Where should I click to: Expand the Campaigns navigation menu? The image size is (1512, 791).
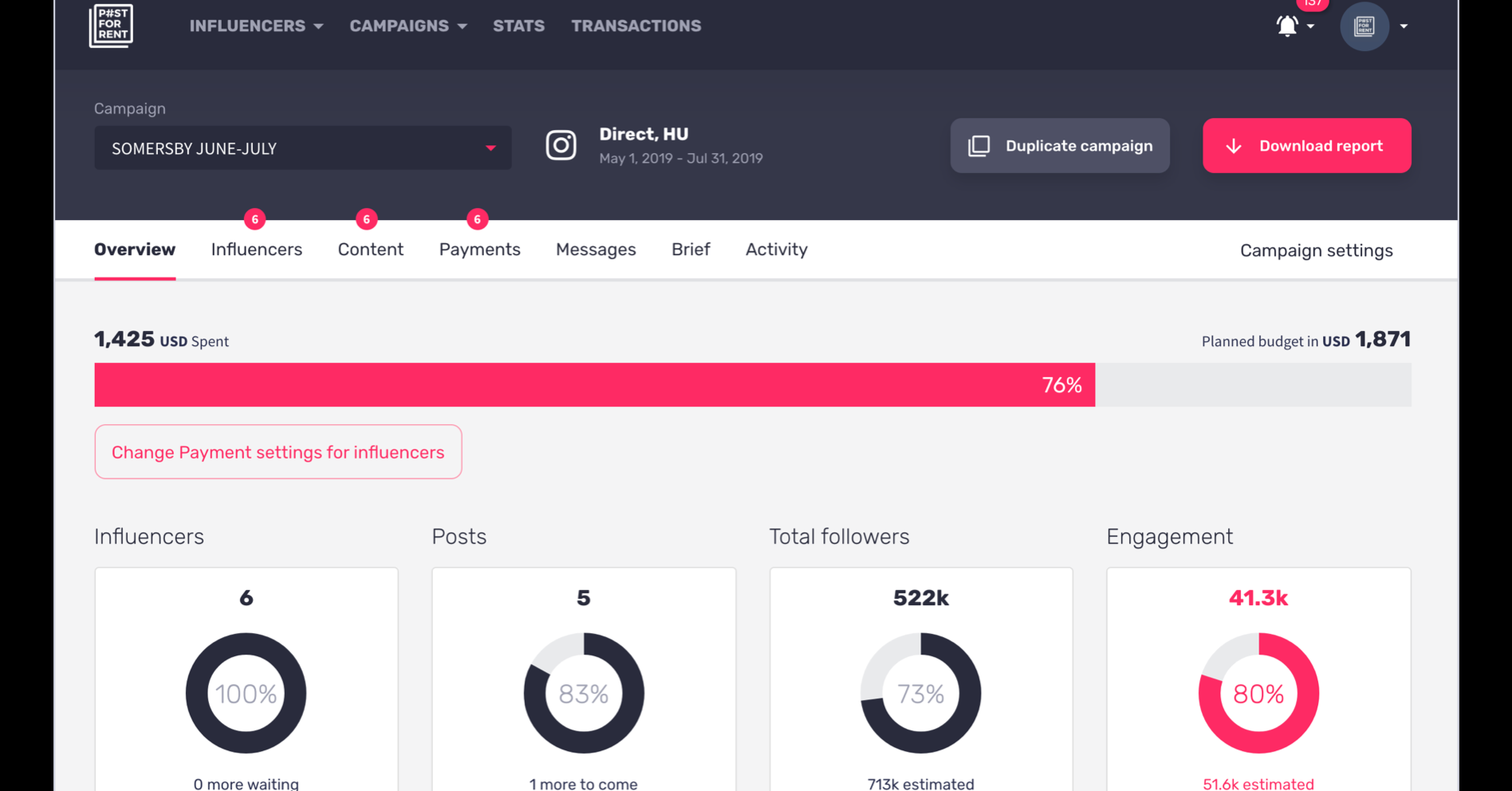pos(408,26)
